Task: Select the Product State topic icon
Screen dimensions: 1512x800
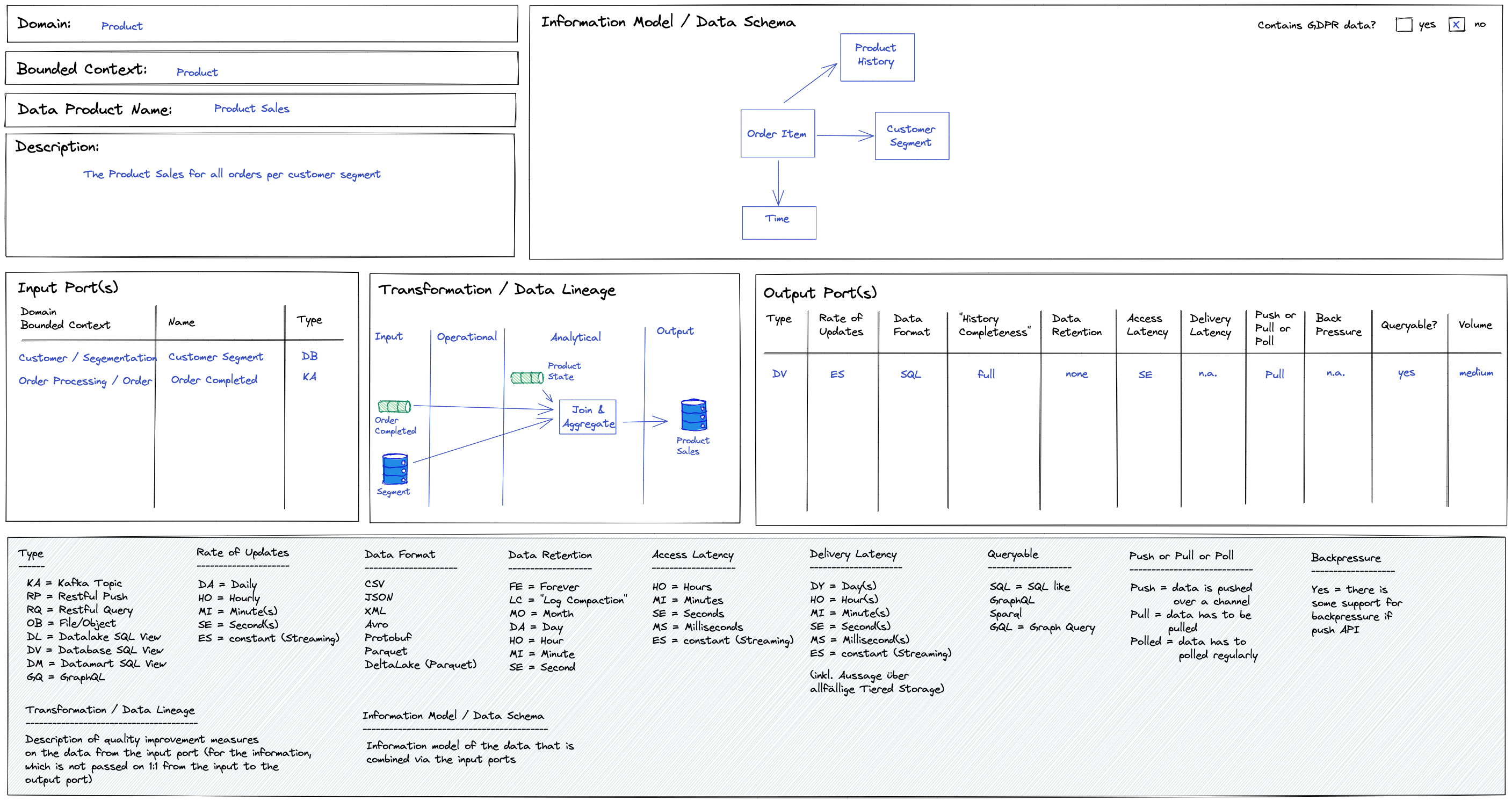Action: 526,377
